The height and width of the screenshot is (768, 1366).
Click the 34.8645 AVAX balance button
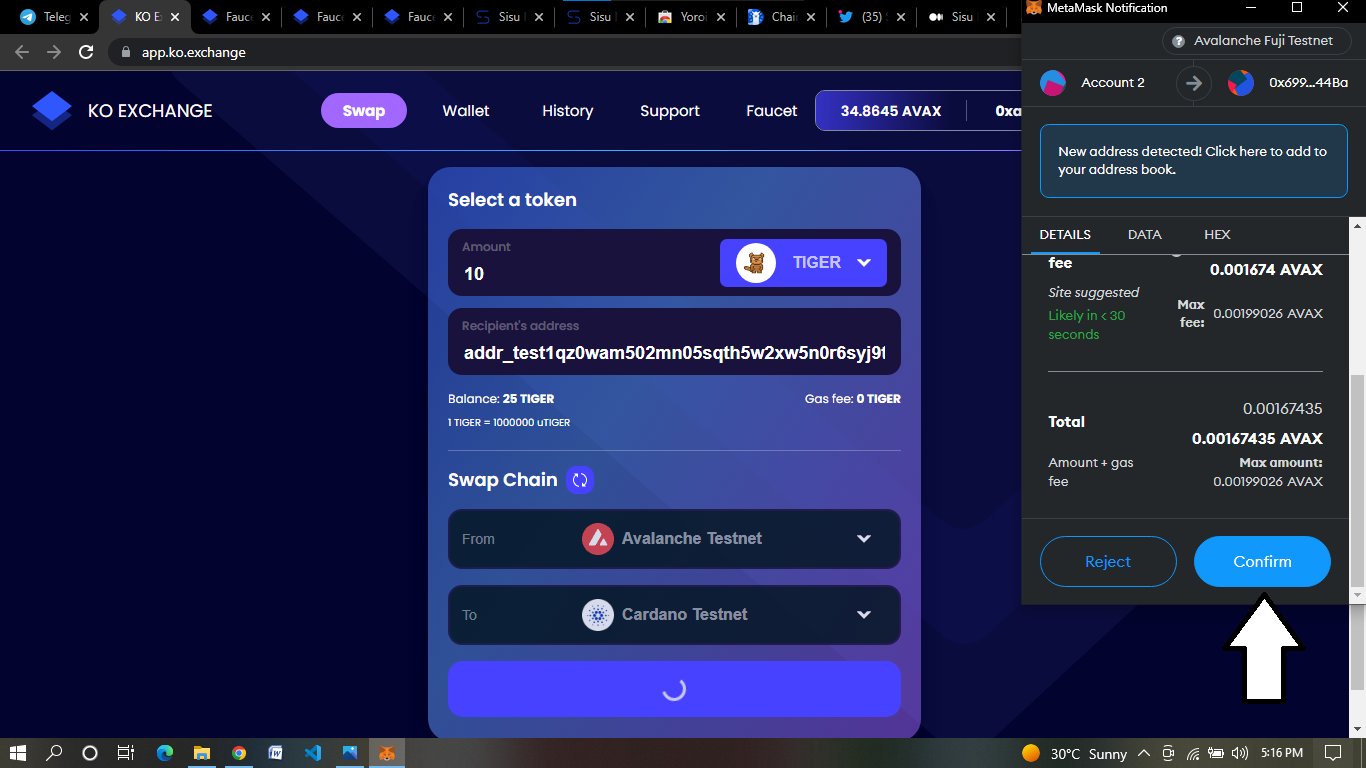point(891,111)
